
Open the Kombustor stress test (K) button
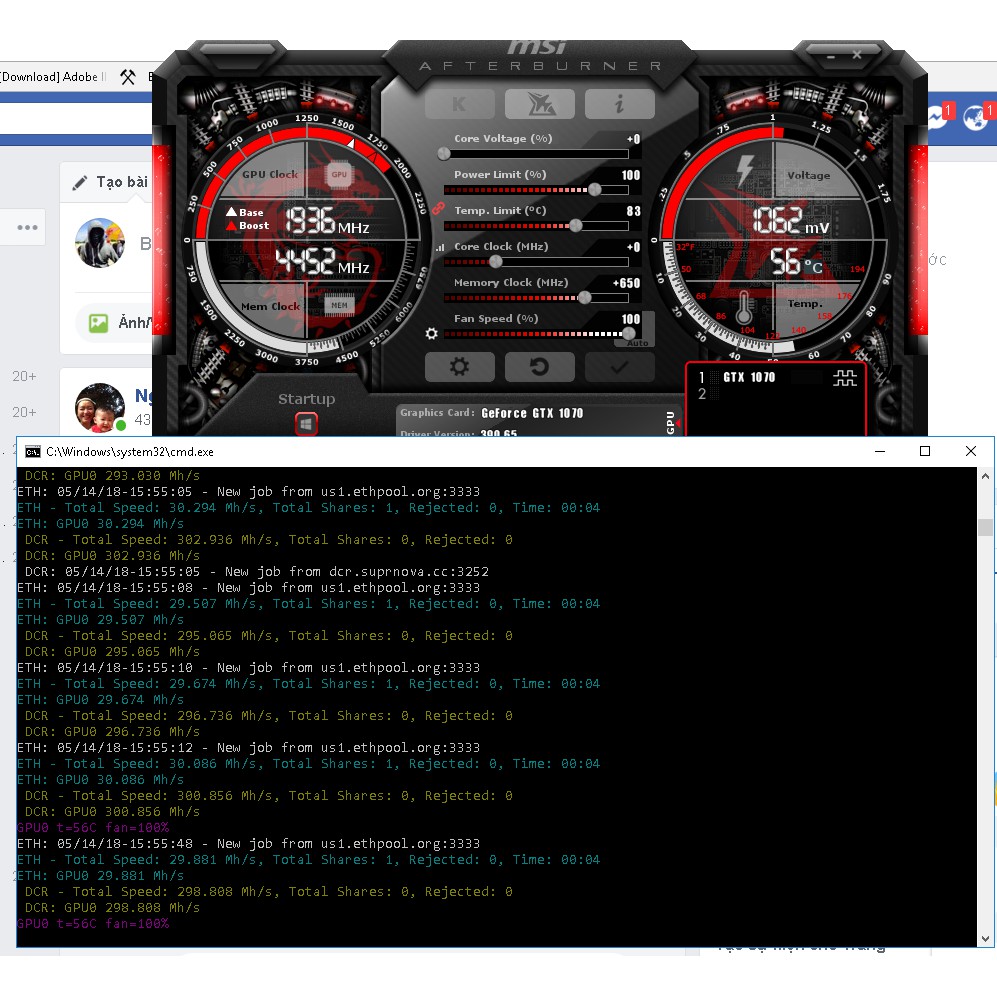pos(459,104)
